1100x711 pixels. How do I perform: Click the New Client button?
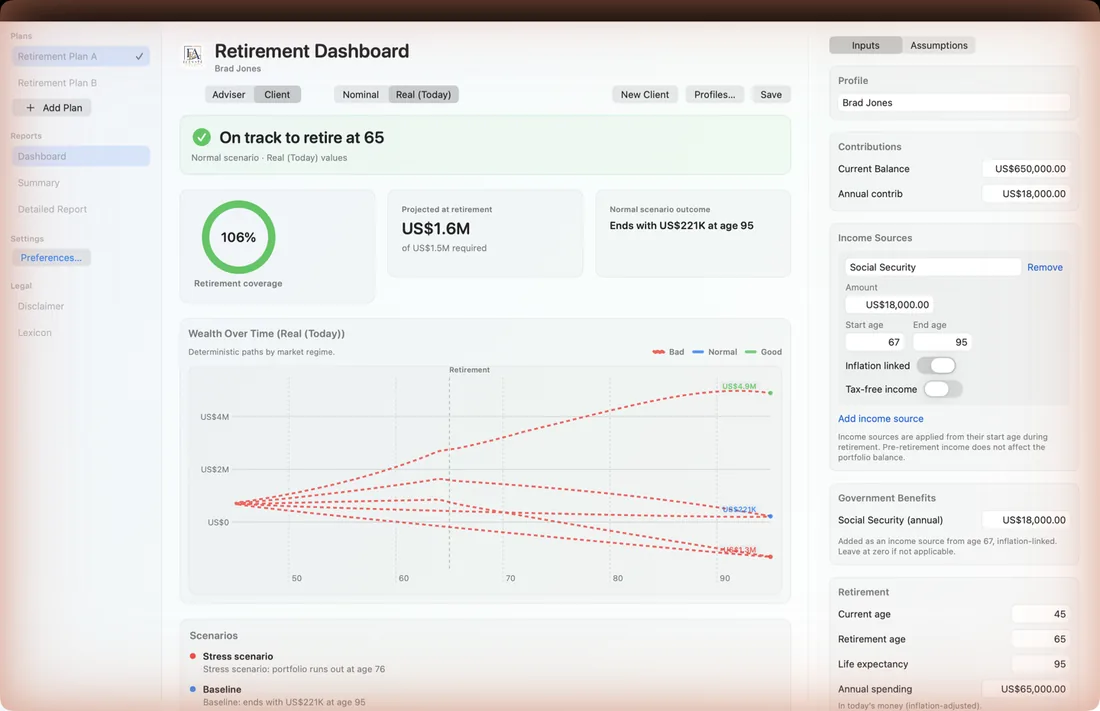[645, 94]
